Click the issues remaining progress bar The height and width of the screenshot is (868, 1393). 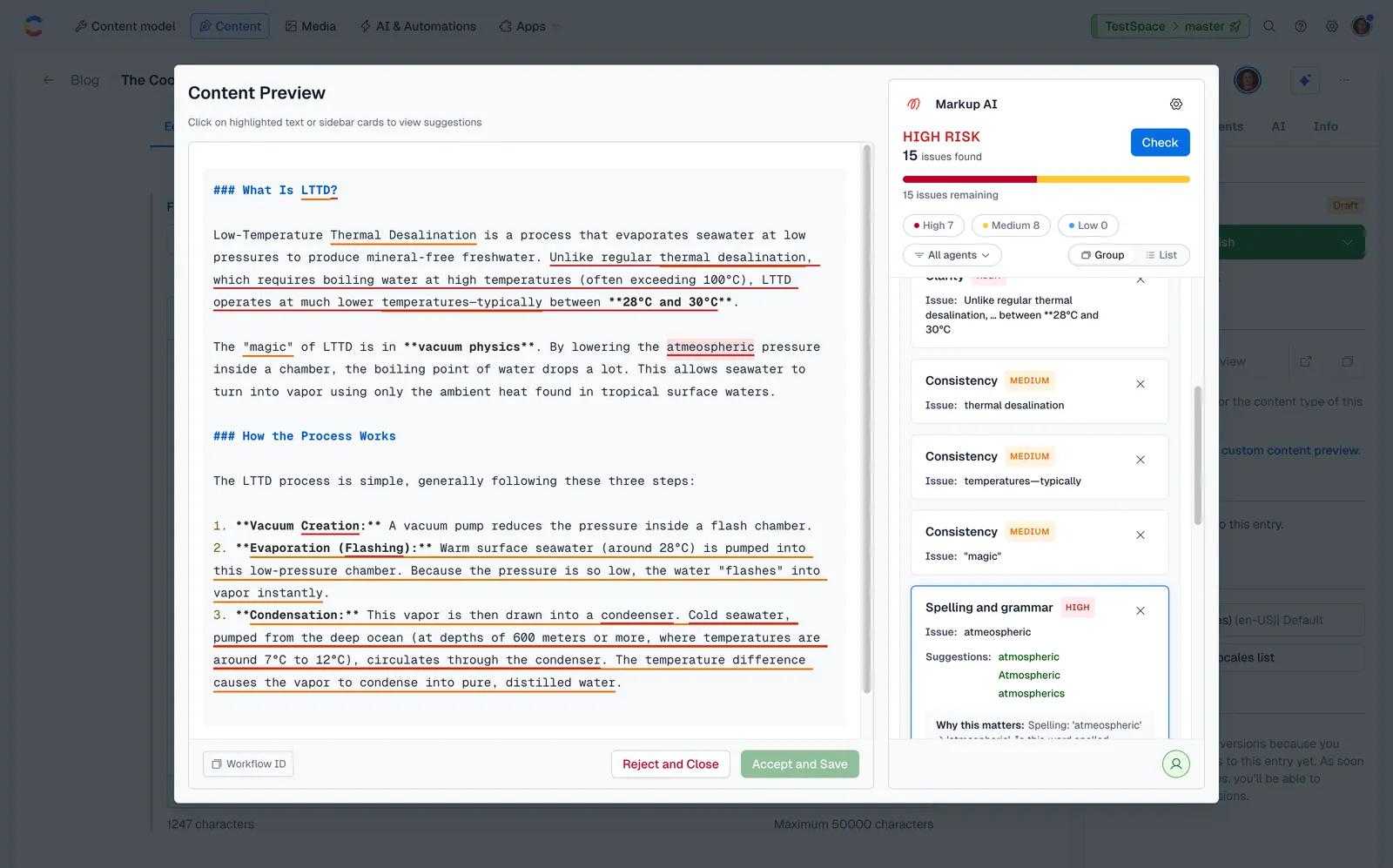click(1046, 179)
